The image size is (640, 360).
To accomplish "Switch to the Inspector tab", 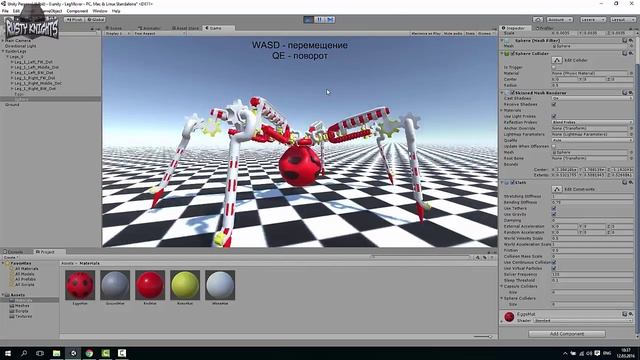I will 515,28.
